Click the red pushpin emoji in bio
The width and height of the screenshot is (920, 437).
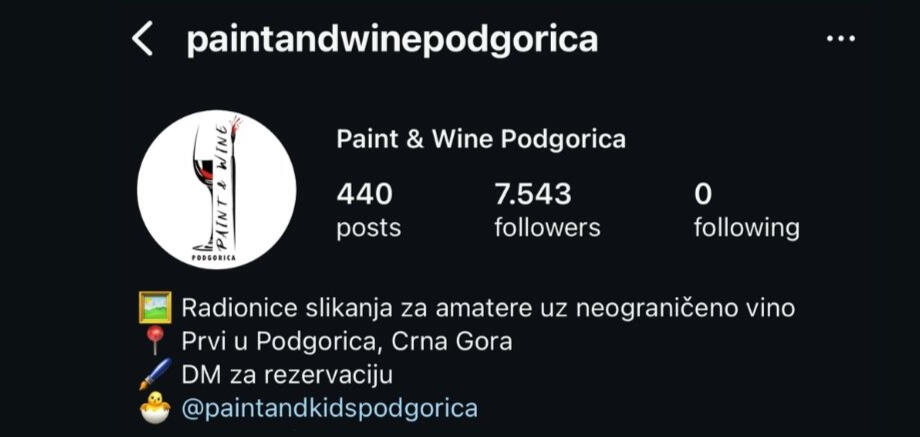(x=155, y=341)
